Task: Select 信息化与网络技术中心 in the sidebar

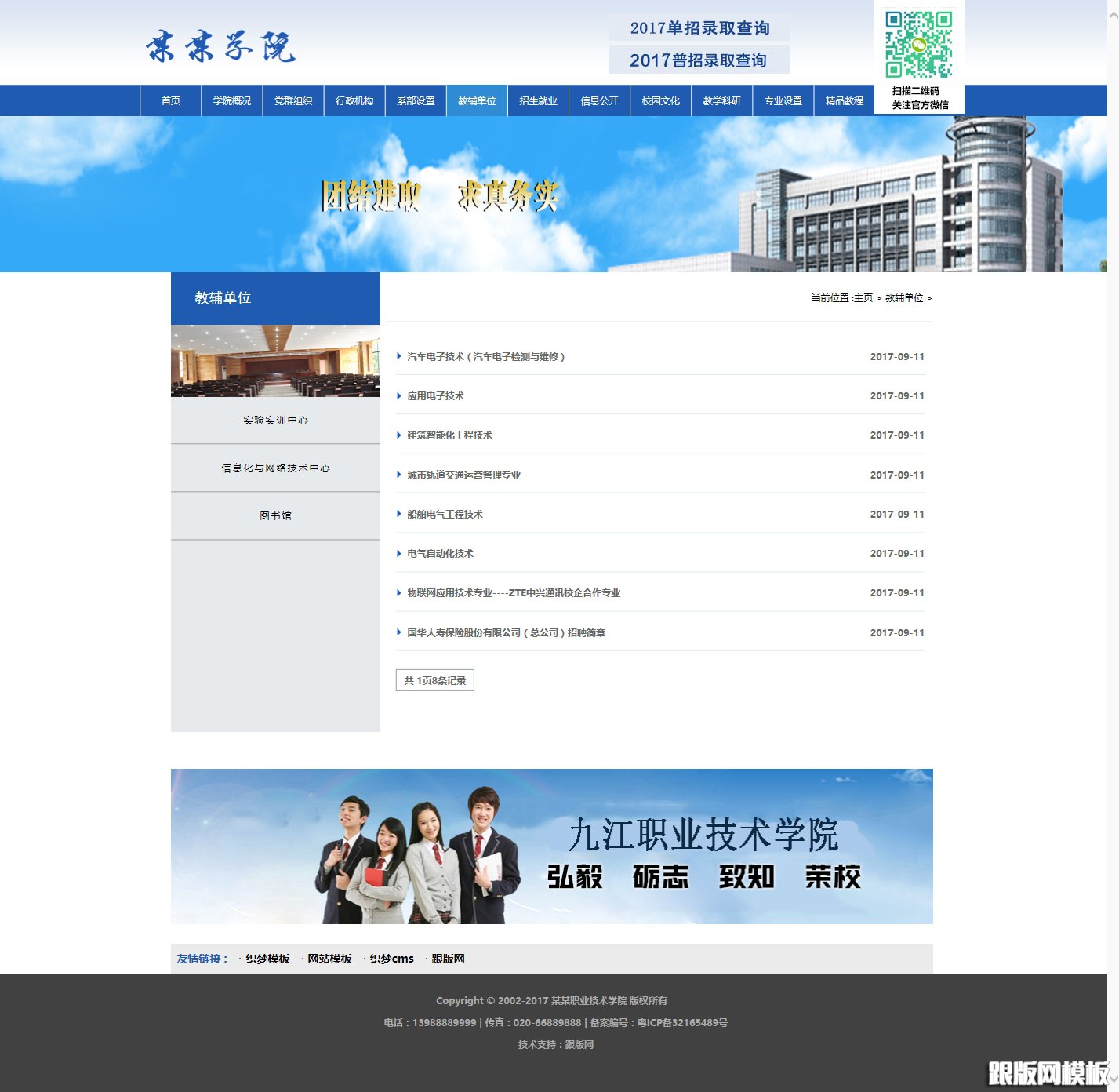Action: [275, 468]
